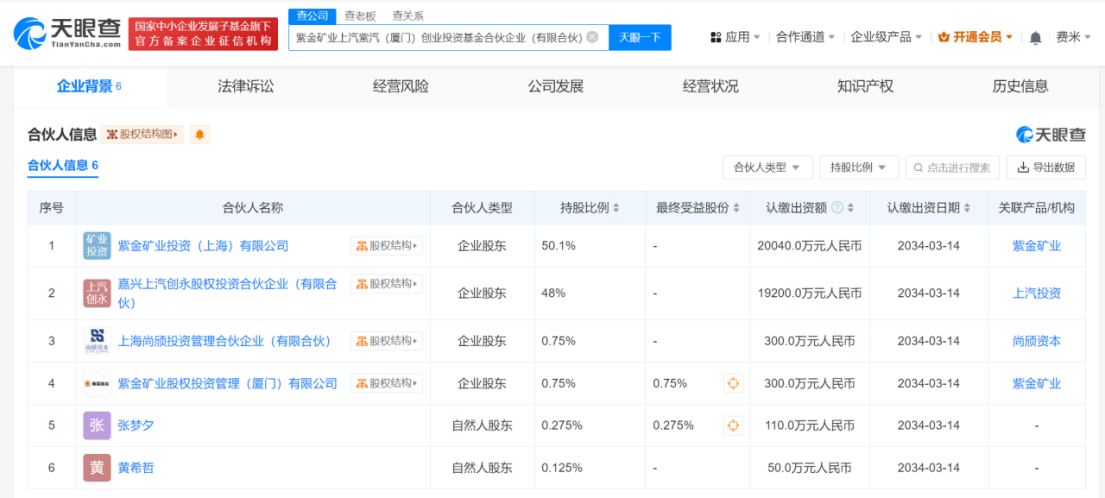Screen dimensions: 1105x498
Task: Open 上汽投资 related product link
Action: [x=1037, y=293]
